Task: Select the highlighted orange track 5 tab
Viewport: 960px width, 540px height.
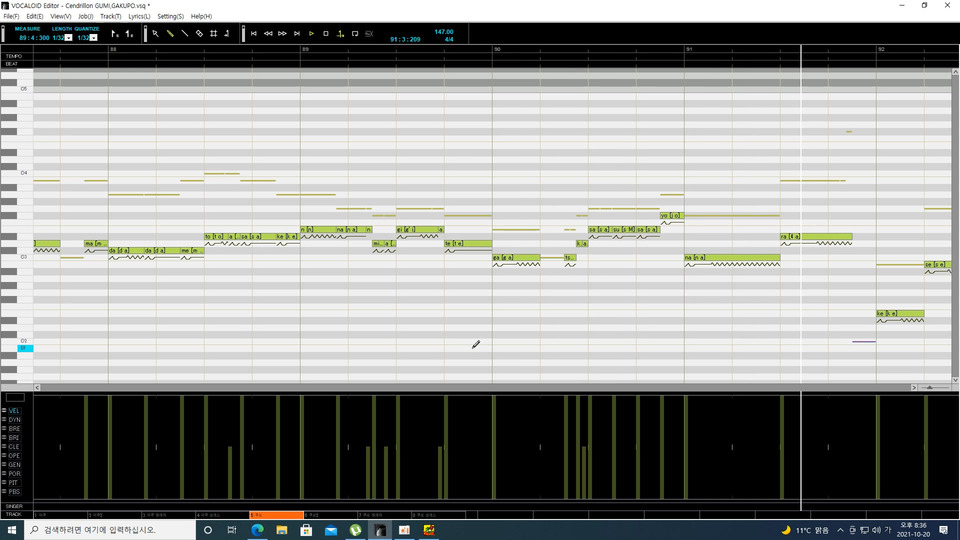Action: tap(276, 515)
